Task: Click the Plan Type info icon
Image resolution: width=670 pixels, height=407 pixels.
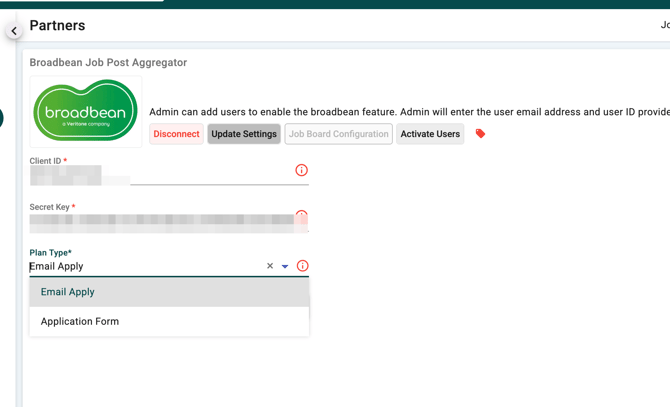Action: (x=302, y=266)
